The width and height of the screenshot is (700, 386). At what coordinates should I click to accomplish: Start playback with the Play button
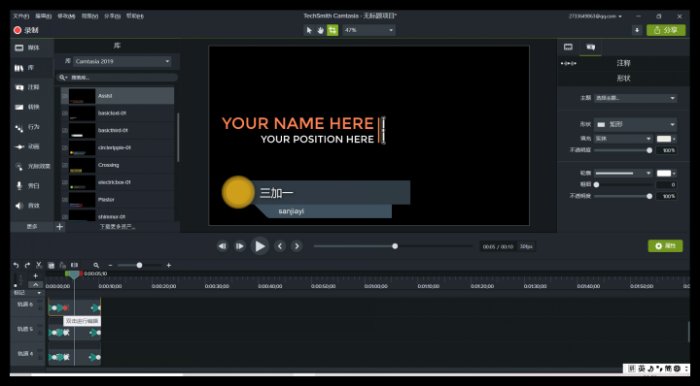coord(260,246)
